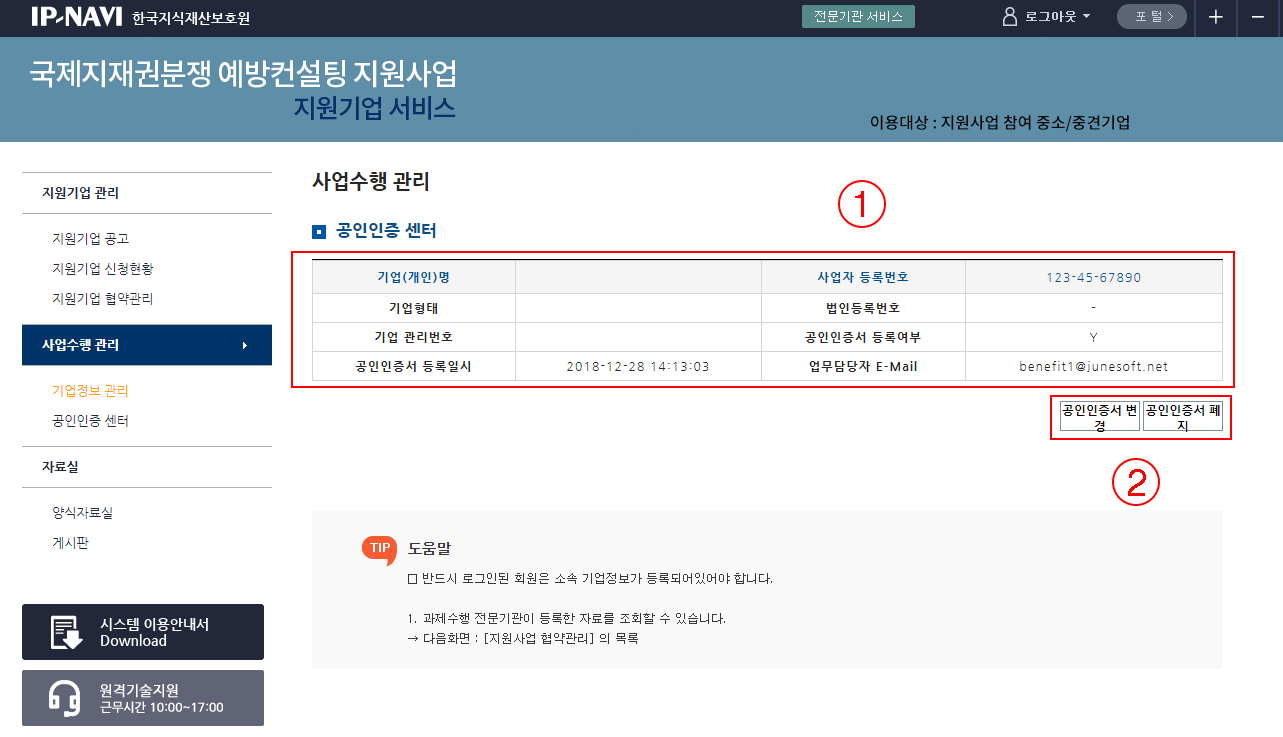The width and height of the screenshot is (1283, 737).
Task: Open 공인인증 센터 in the sidebar
Action: pos(90,421)
